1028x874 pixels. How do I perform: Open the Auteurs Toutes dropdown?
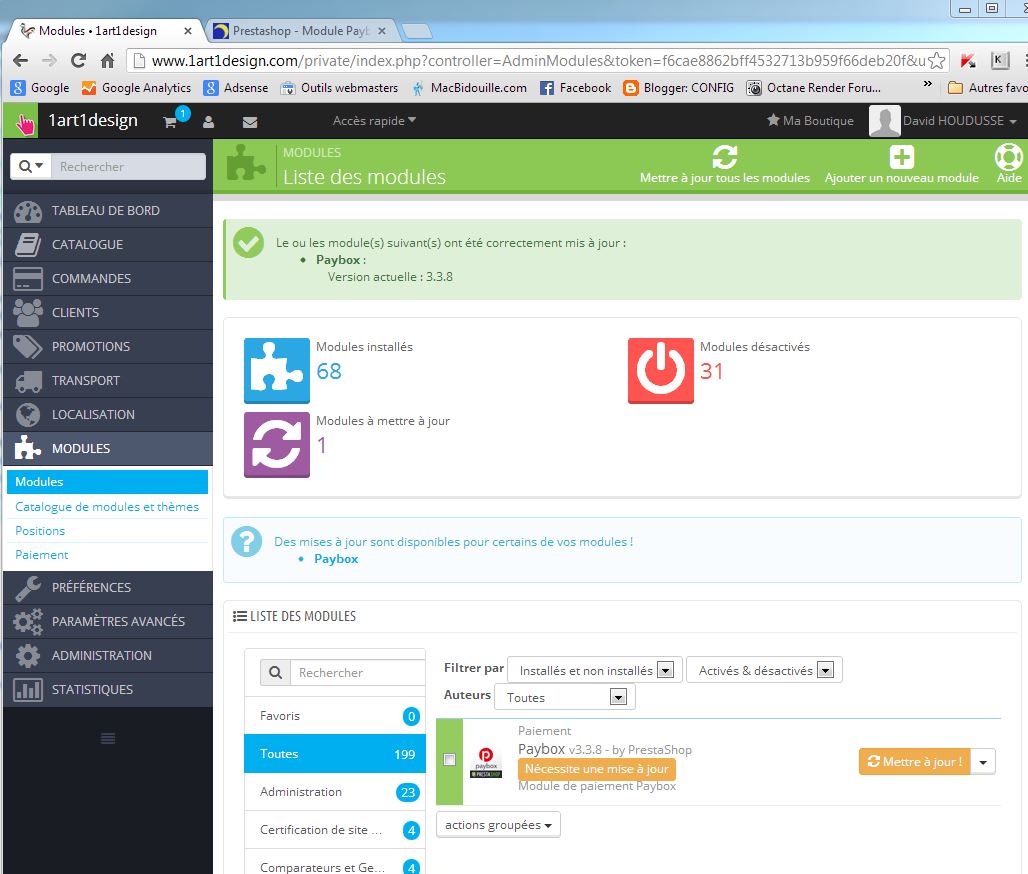[x=564, y=697]
